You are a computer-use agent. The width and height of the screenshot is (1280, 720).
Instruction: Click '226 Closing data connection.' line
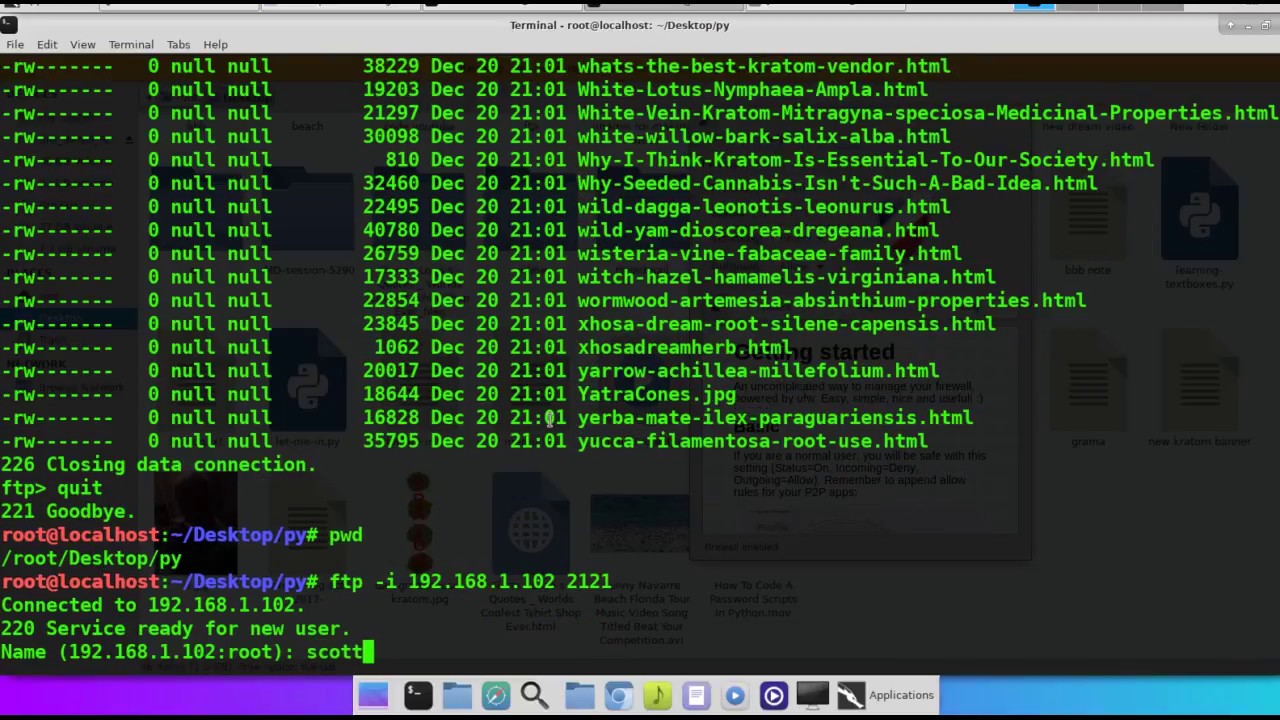(158, 465)
